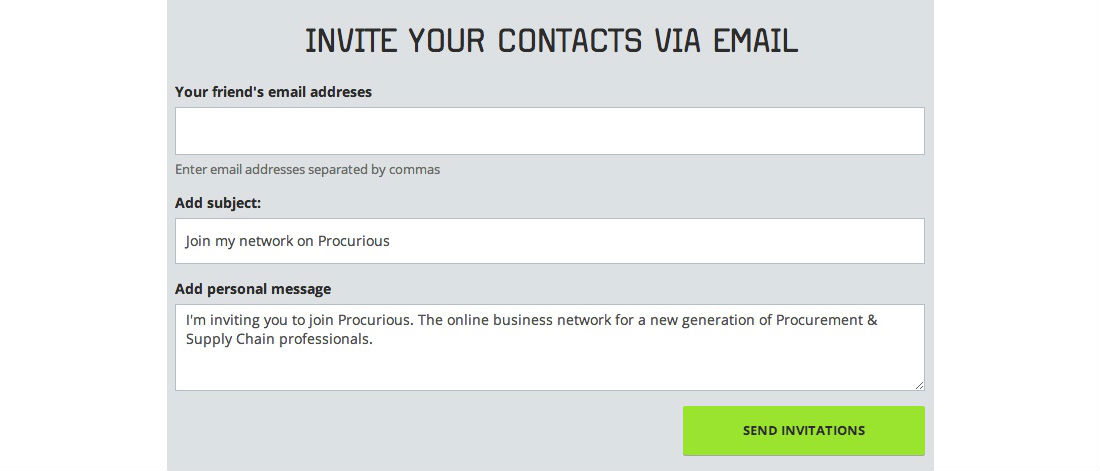Place cursor on 'Join my network on Procurious' text
The height and width of the screenshot is (471, 1100).
coord(288,241)
